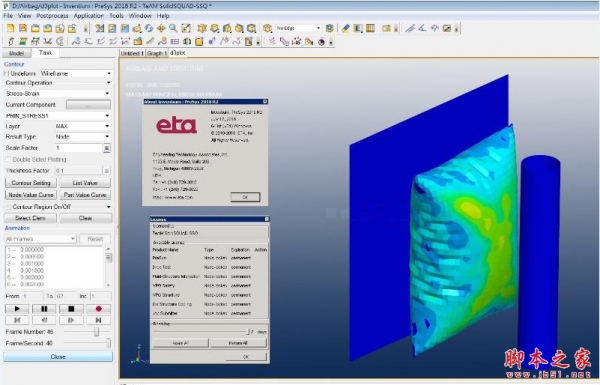Click the List Value button

85,183
